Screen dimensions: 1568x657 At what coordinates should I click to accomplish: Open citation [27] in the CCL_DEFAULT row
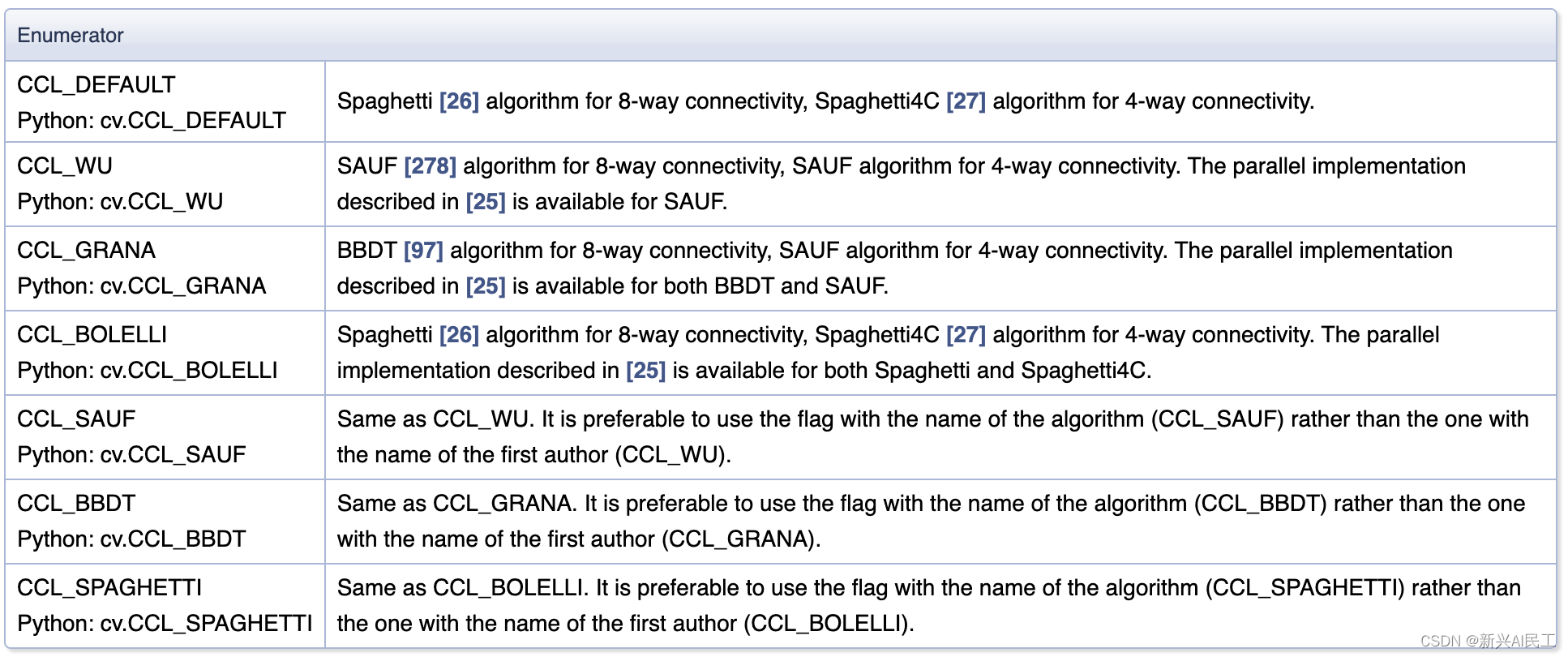pyautogui.click(x=966, y=101)
